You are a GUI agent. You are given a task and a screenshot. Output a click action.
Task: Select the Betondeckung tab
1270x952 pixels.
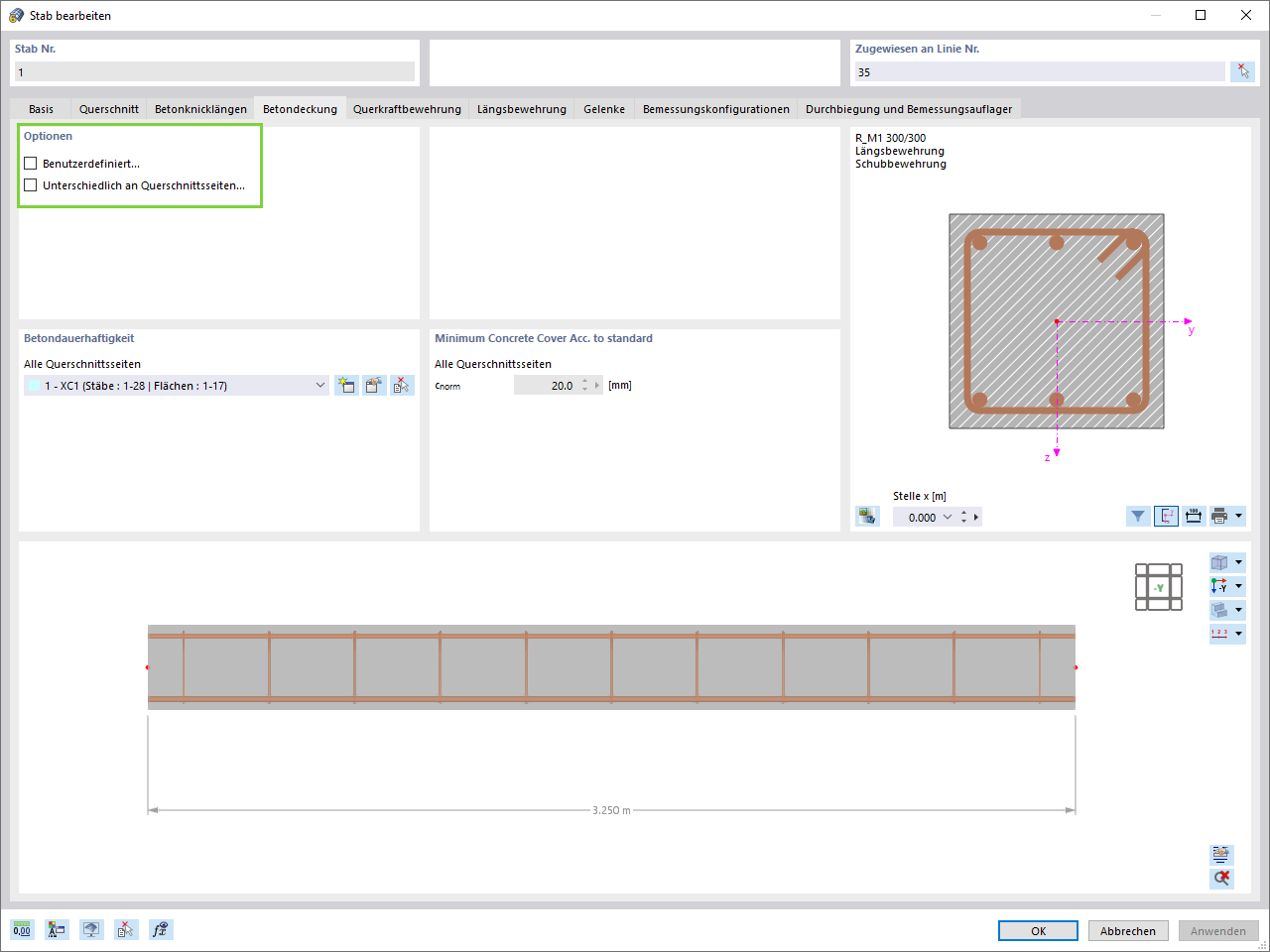(300, 109)
